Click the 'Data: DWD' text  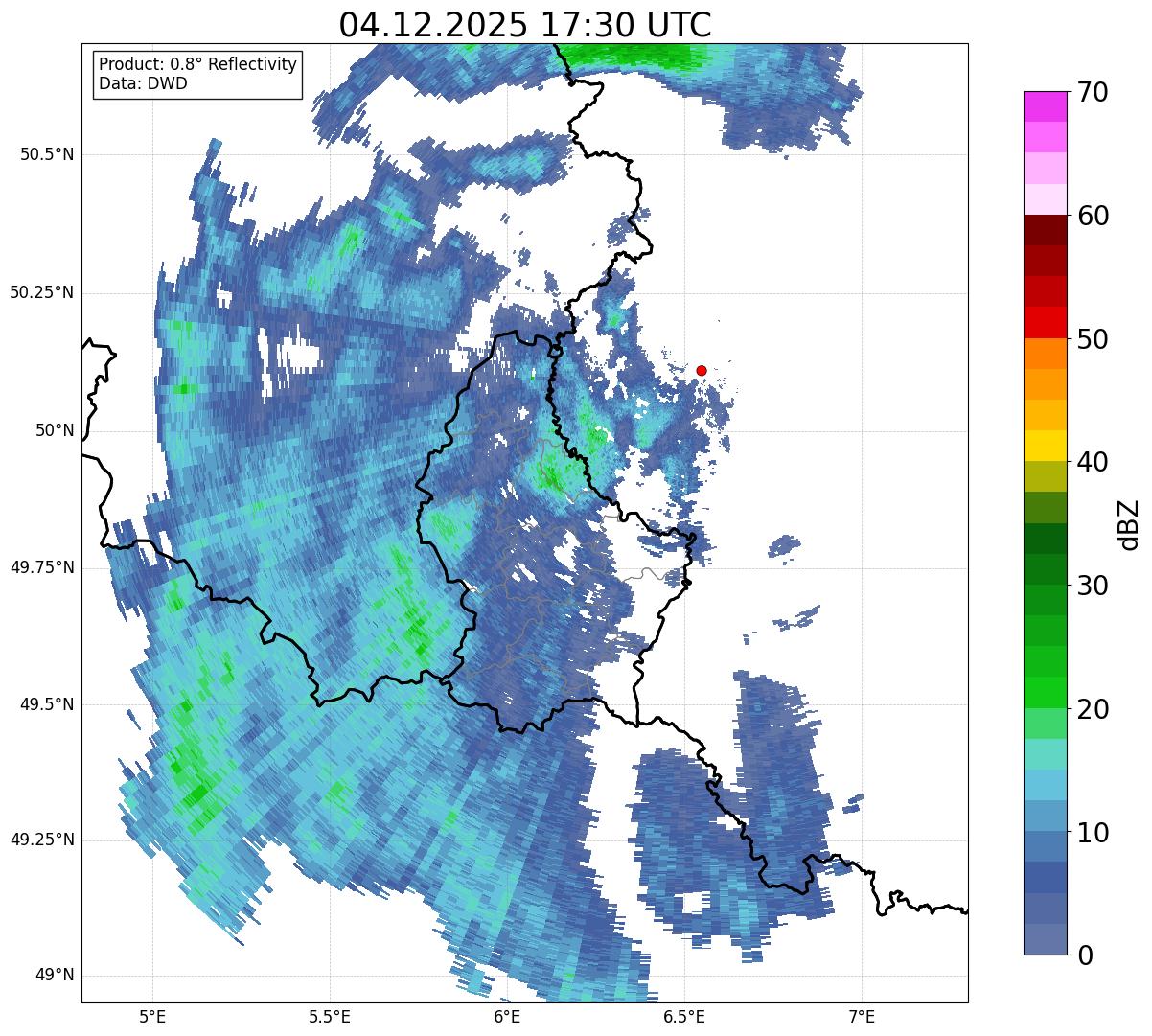[x=143, y=83]
